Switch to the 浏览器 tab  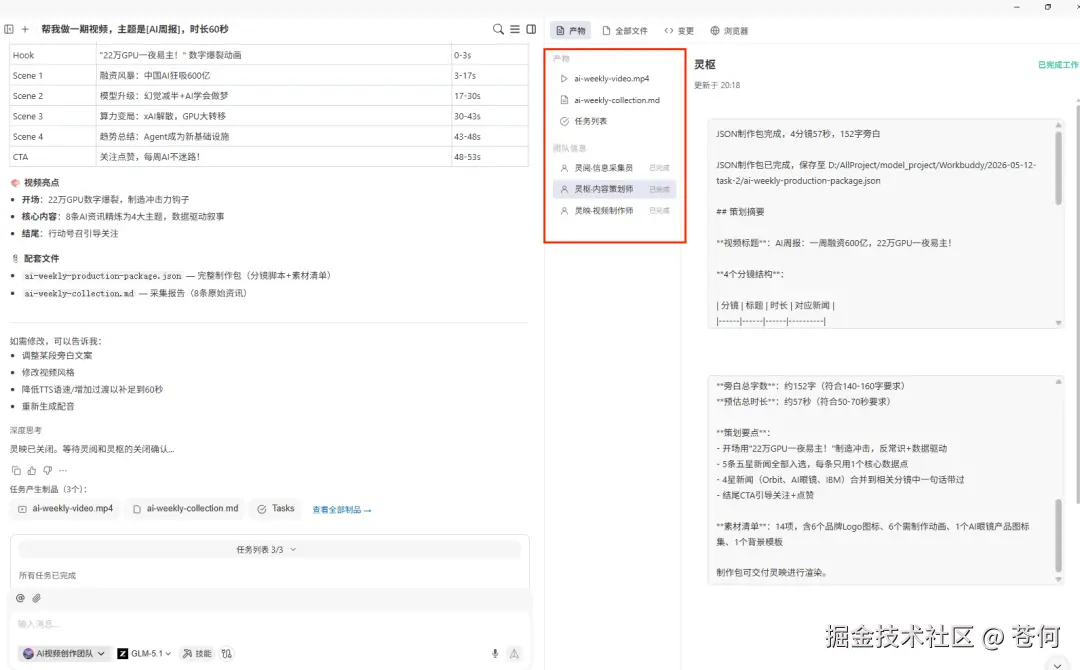pyautogui.click(x=729, y=30)
